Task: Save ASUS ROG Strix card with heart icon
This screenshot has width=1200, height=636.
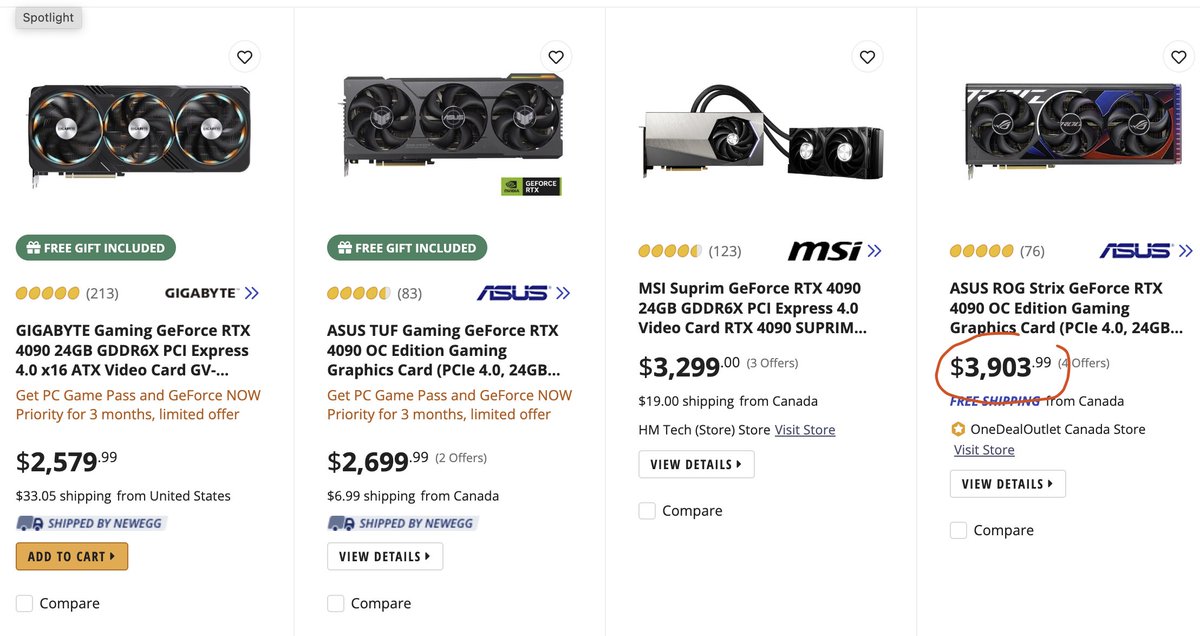Action: coord(1178,57)
